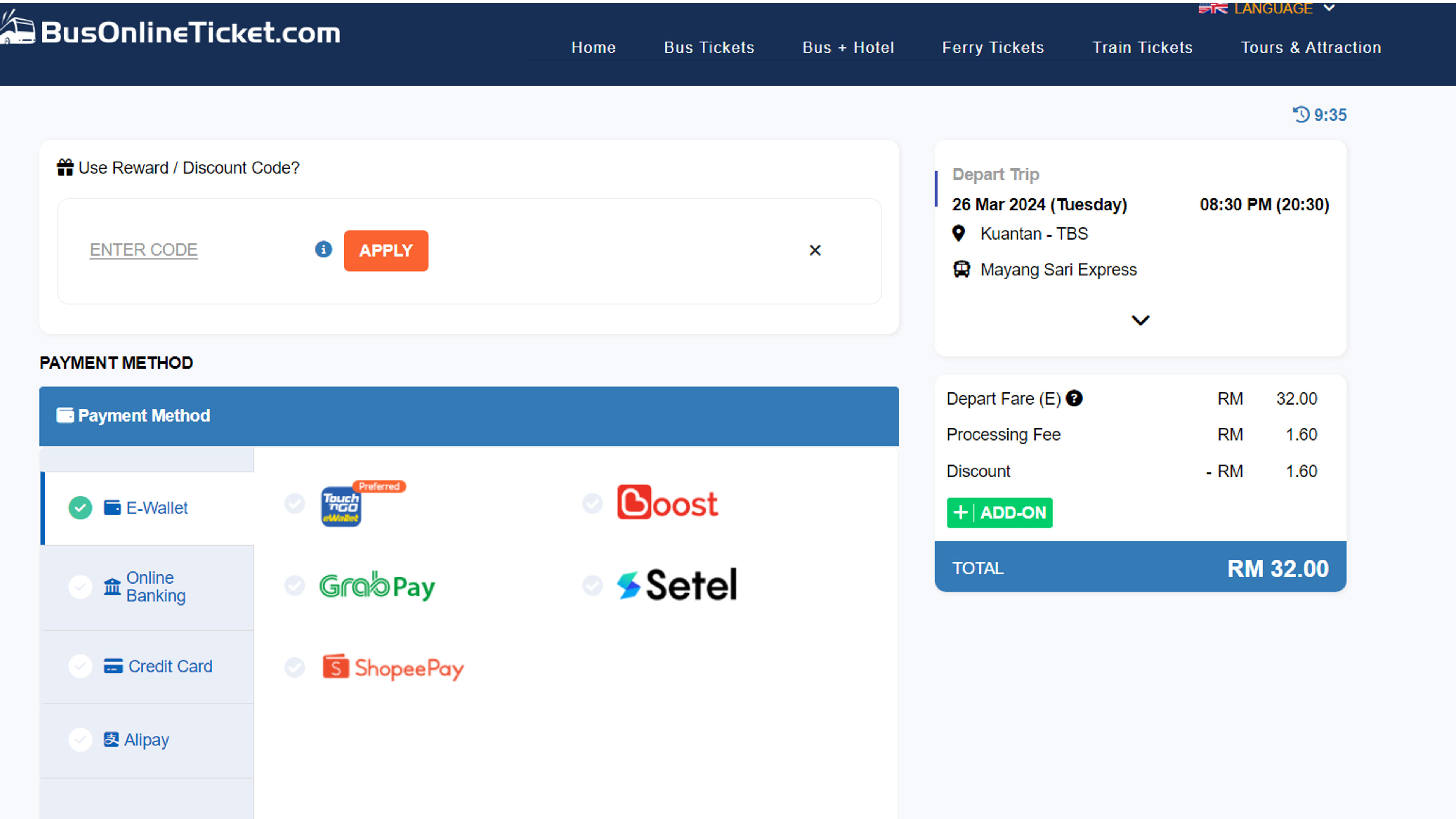Go to Home in the navigation
1456x819 pixels.
(593, 47)
